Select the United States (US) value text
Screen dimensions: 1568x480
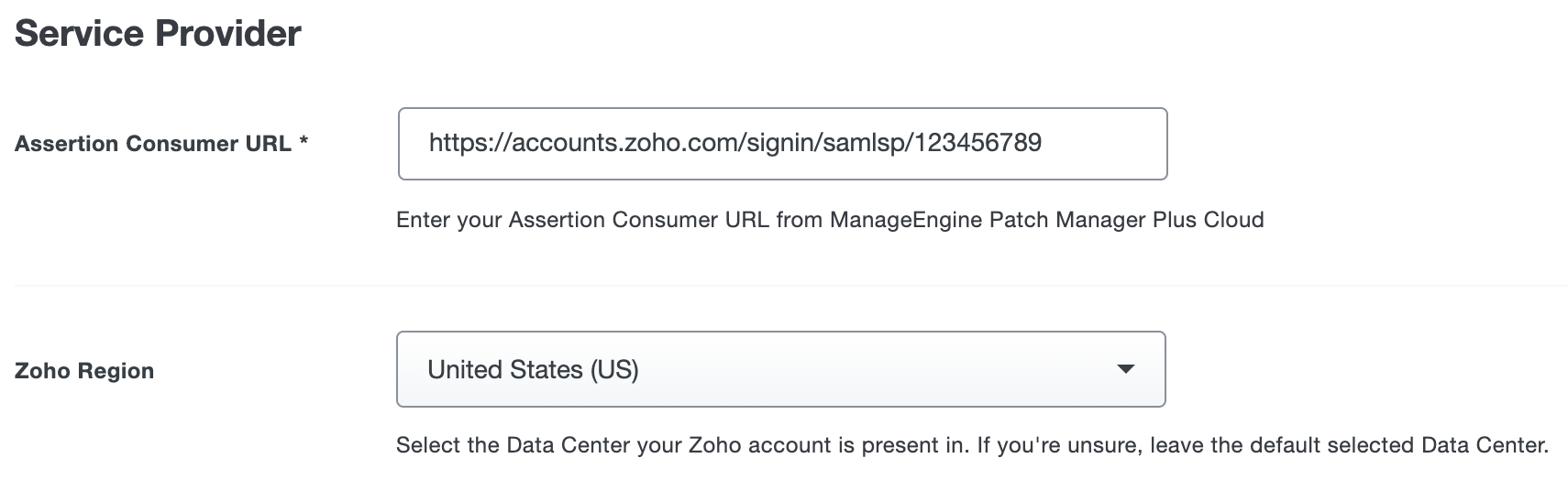(532, 369)
